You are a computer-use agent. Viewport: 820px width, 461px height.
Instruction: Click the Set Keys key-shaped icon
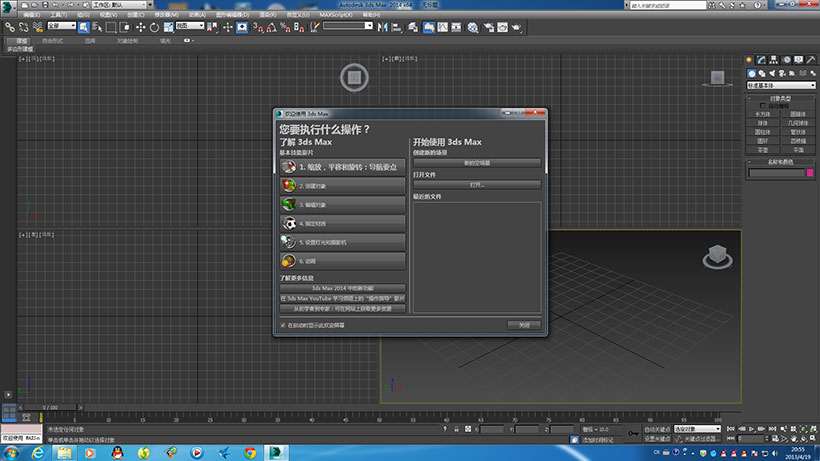click(633, 433)
